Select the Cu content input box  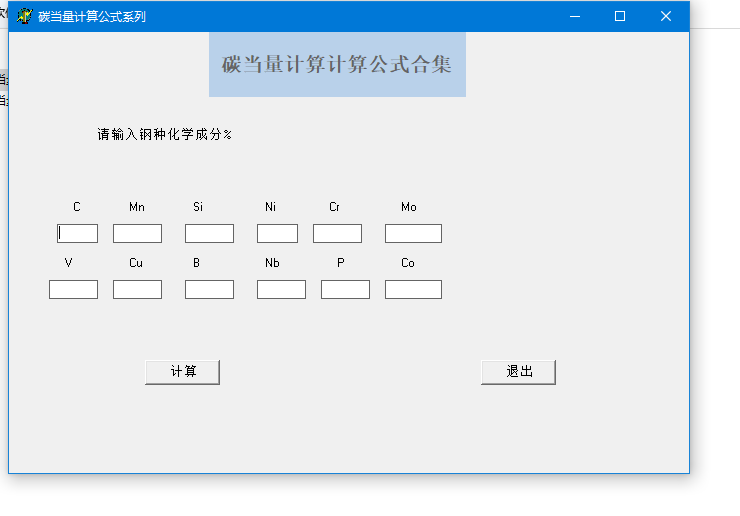coord(137,289)
